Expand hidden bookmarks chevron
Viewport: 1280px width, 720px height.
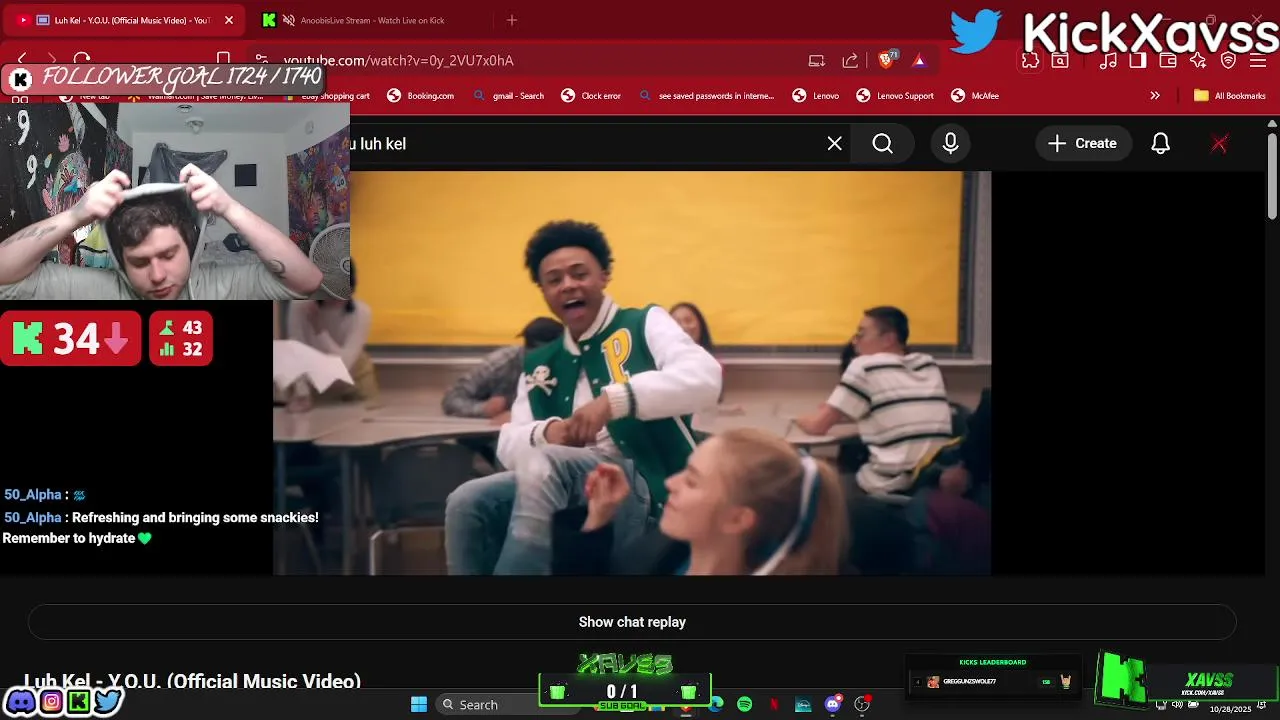1155,96
